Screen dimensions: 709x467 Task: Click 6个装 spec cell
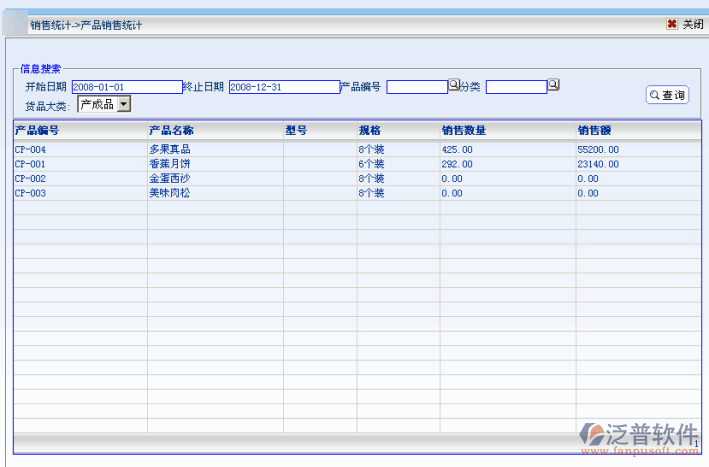(372, 164)
